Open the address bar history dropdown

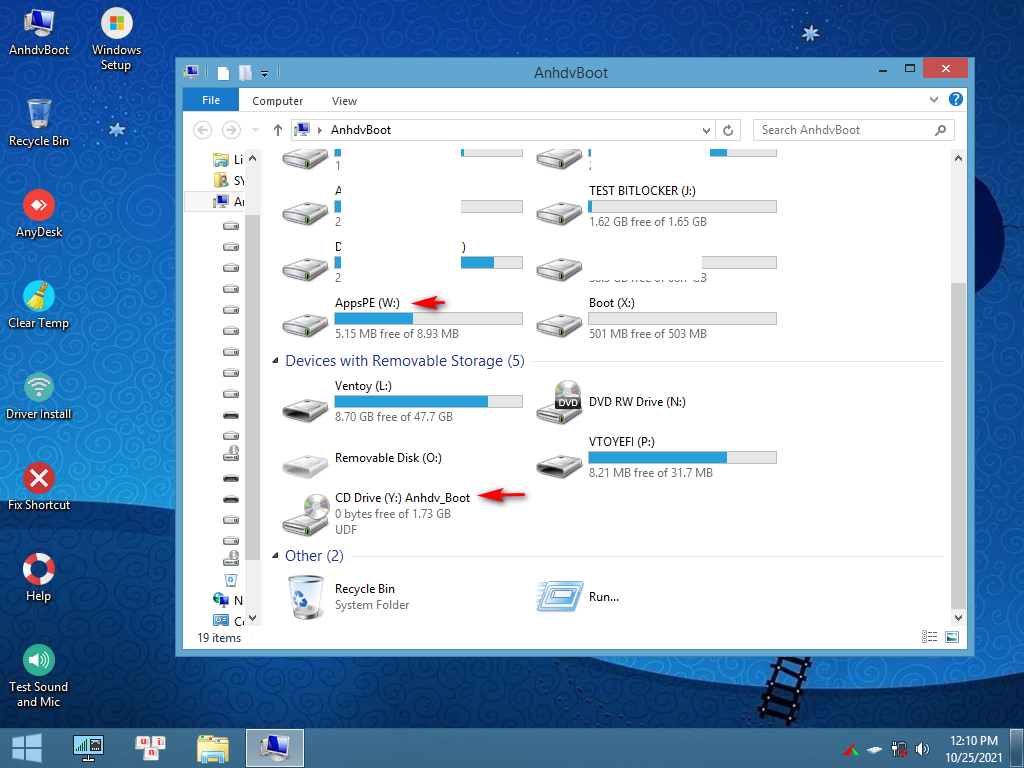[x=706, y=130]
